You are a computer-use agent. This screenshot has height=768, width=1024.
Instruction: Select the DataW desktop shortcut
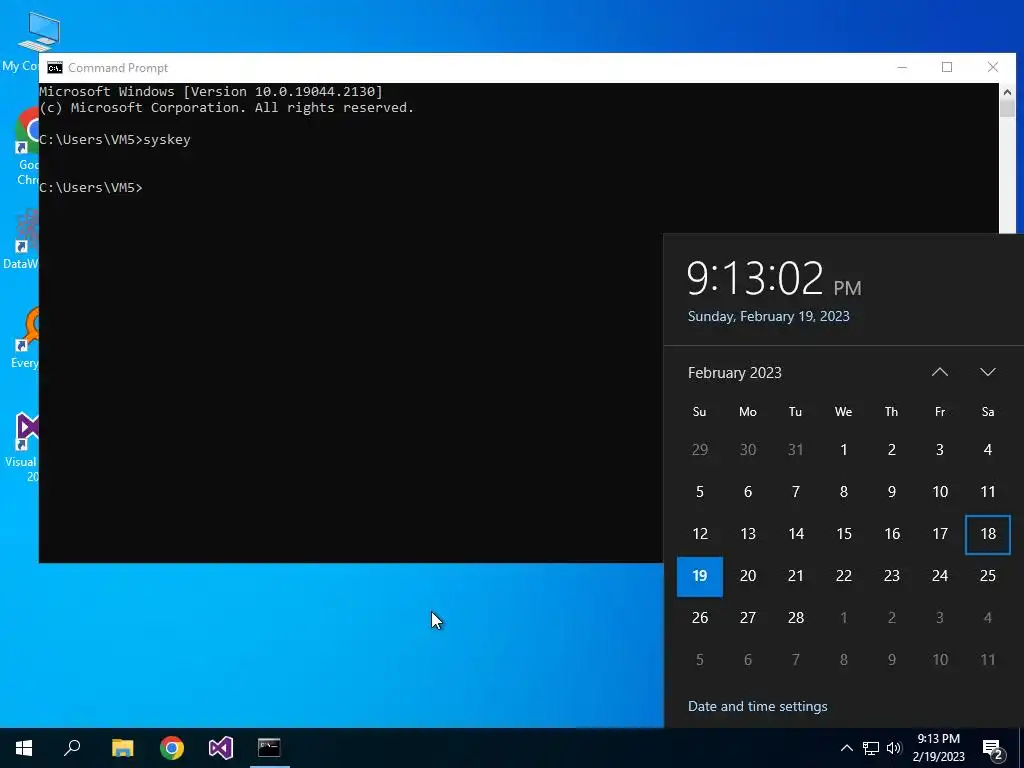22,240
